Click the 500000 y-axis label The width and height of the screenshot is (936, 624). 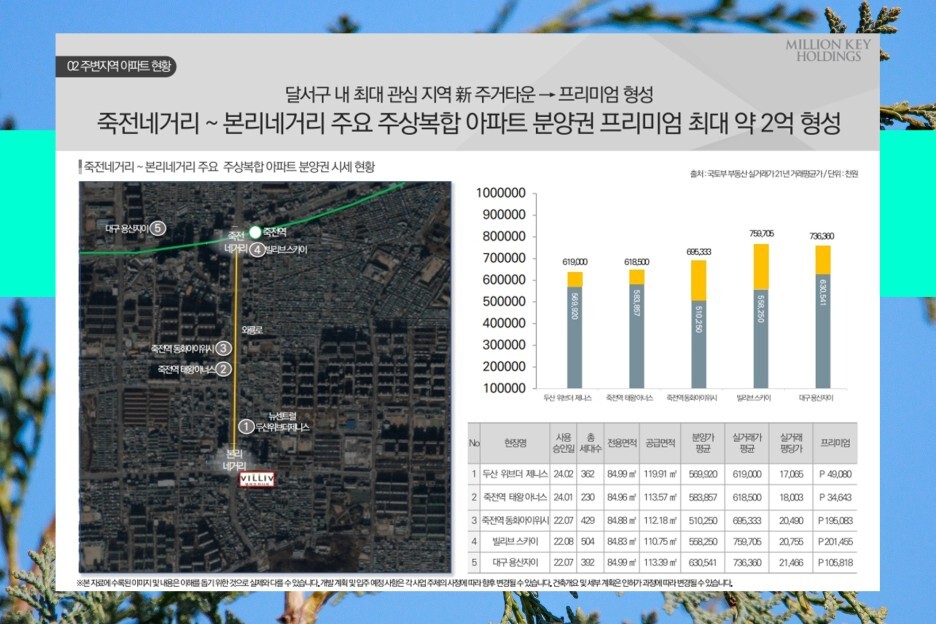coord(504,302)
